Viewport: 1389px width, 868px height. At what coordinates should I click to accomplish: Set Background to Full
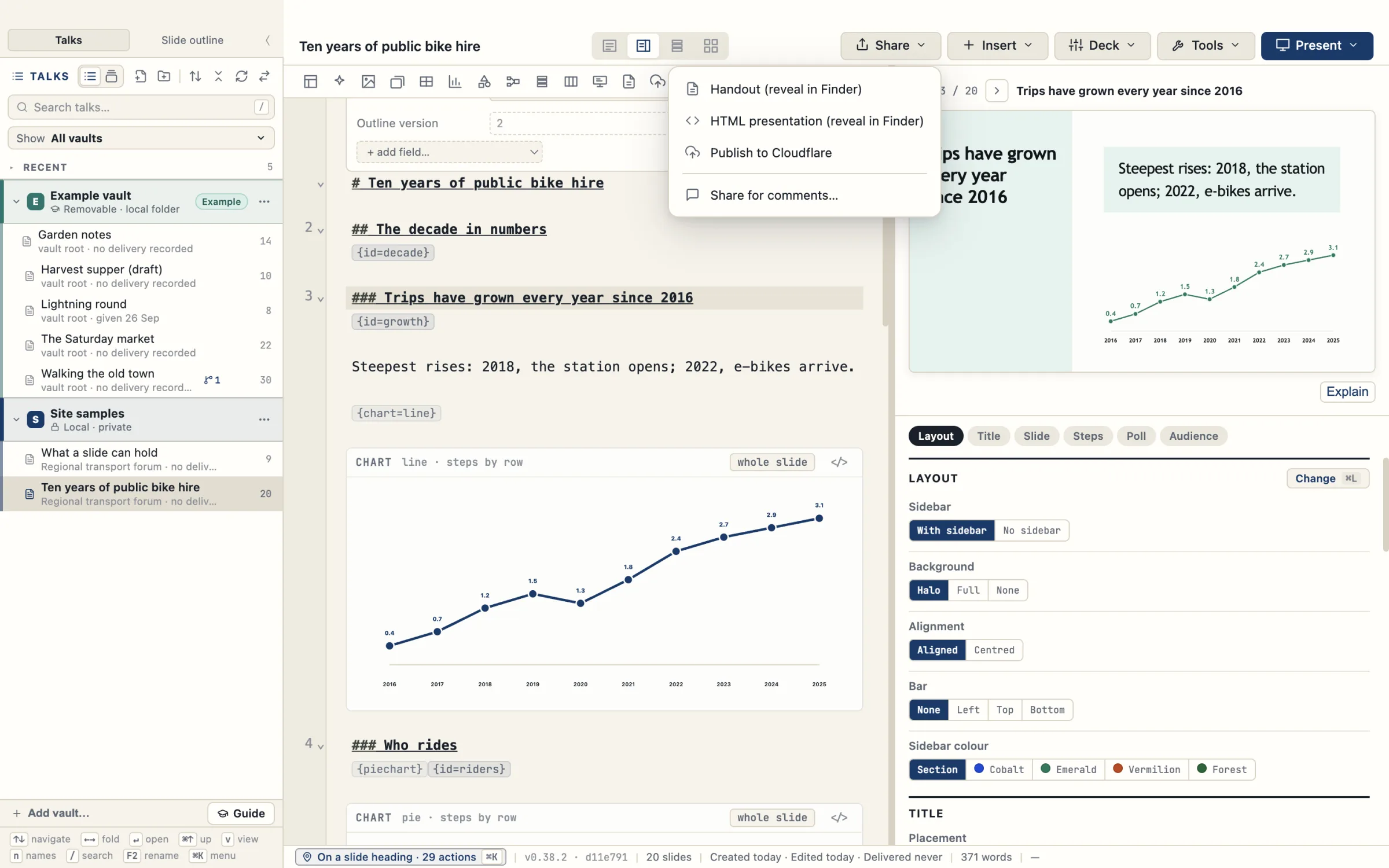click(x=968, y=590)
